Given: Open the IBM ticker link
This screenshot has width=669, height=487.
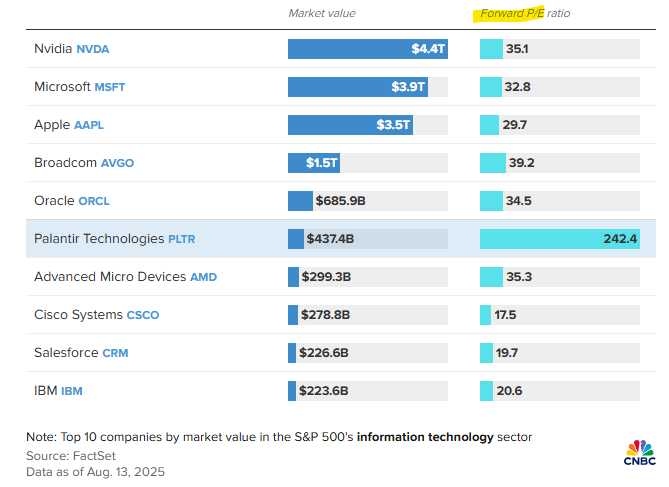Looking at the screenshot, I should click(74, 391).
